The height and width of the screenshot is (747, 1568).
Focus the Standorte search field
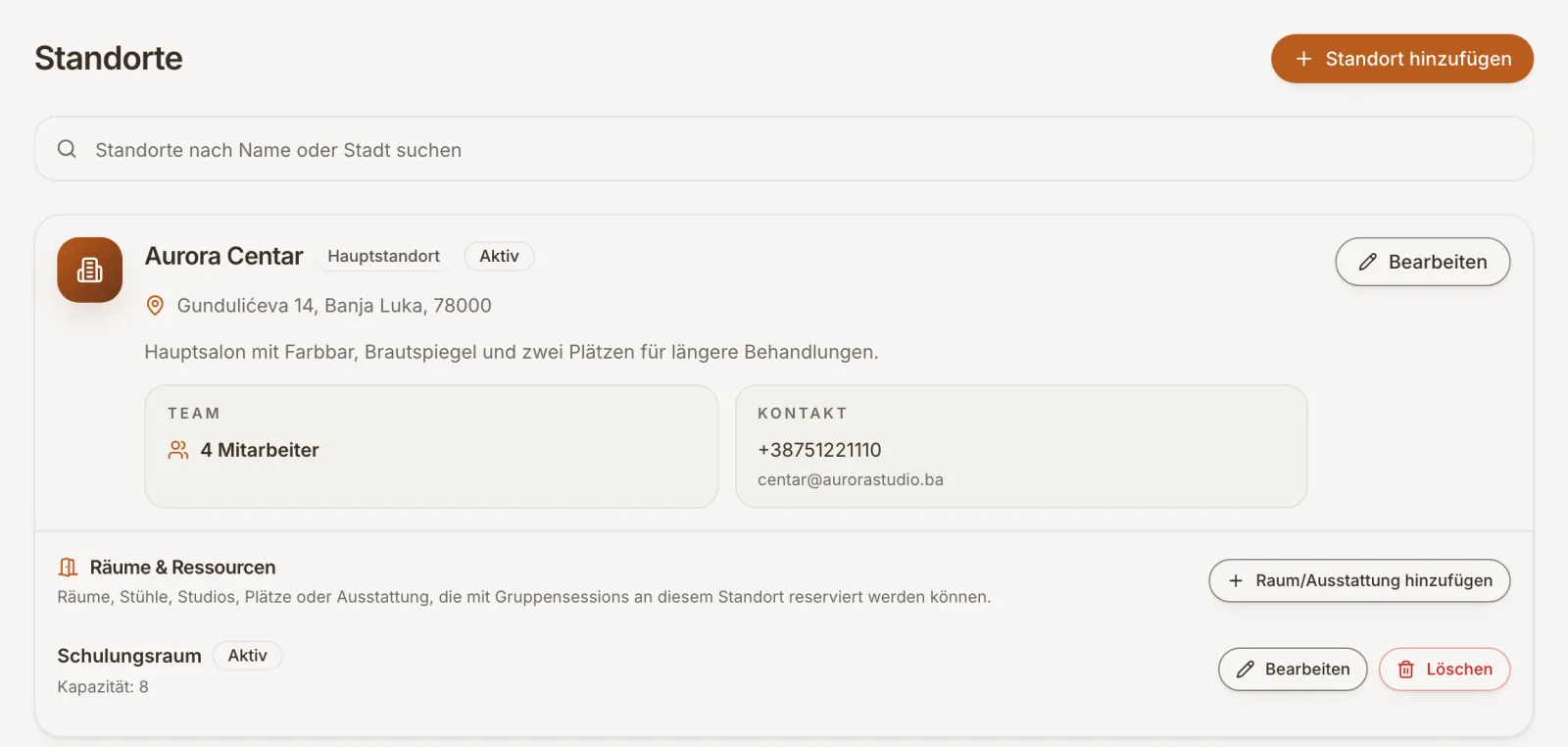[784, 149]
